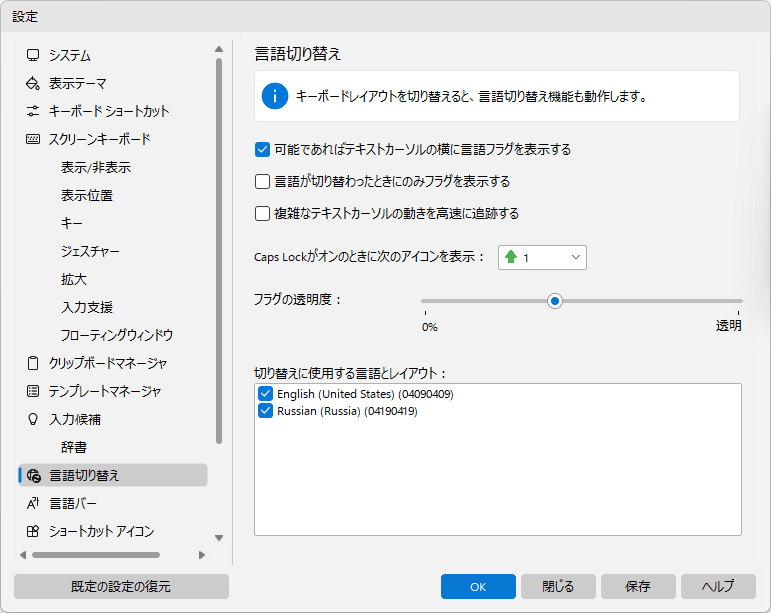Click sidebar horizontal scroll right arrow
771x613 pixels.
click(202, 555)
